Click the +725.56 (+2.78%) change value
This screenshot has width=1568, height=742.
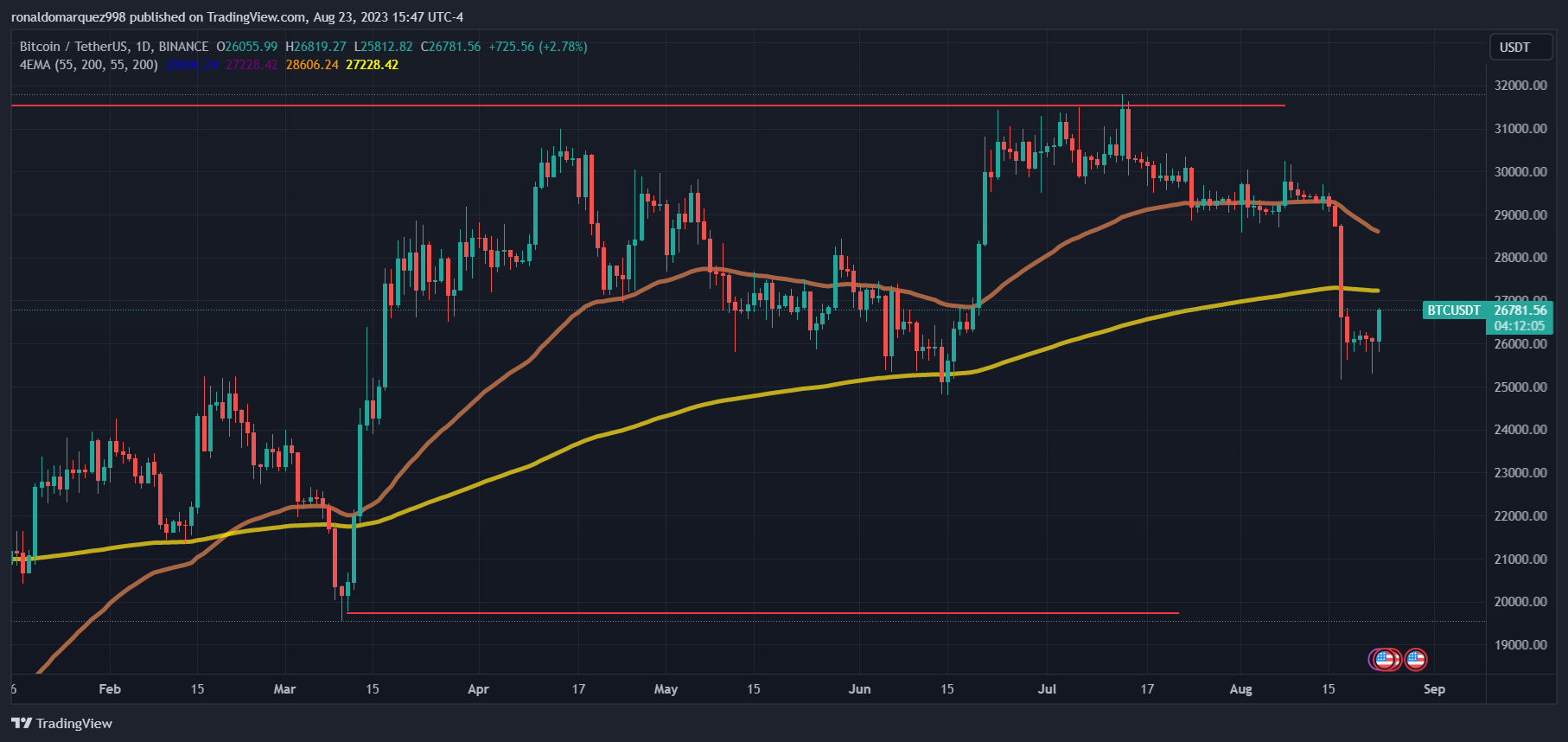539,47
